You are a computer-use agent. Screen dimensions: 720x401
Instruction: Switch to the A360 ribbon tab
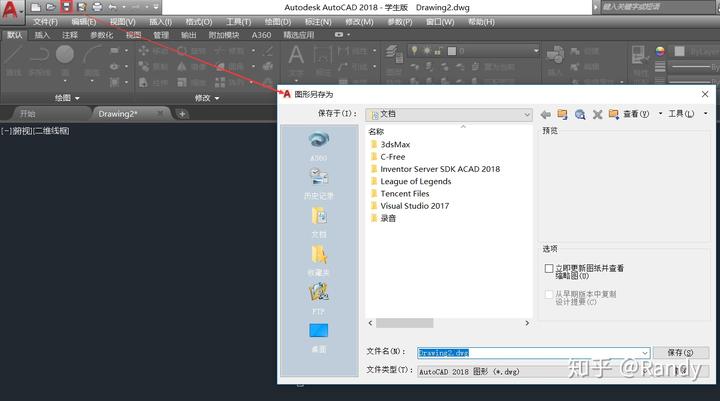261,35
